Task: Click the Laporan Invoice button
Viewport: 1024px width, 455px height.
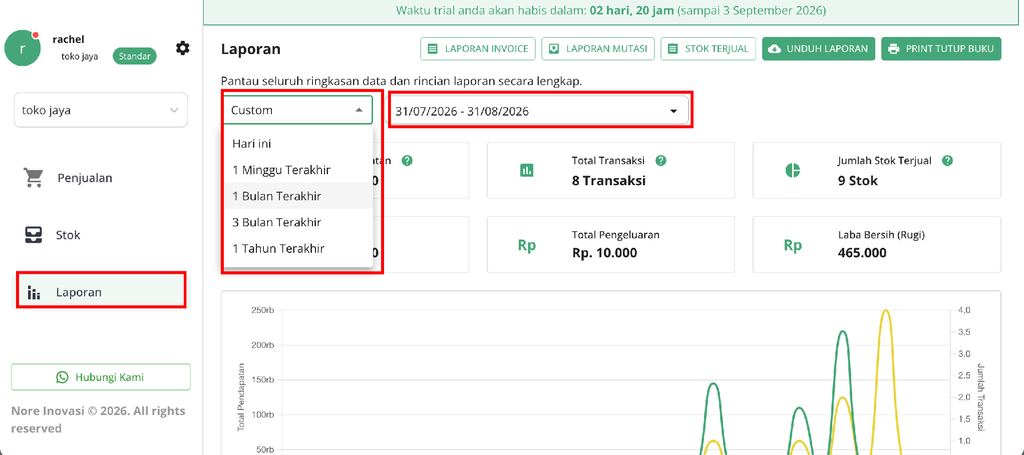Action: tap(478, 48)
